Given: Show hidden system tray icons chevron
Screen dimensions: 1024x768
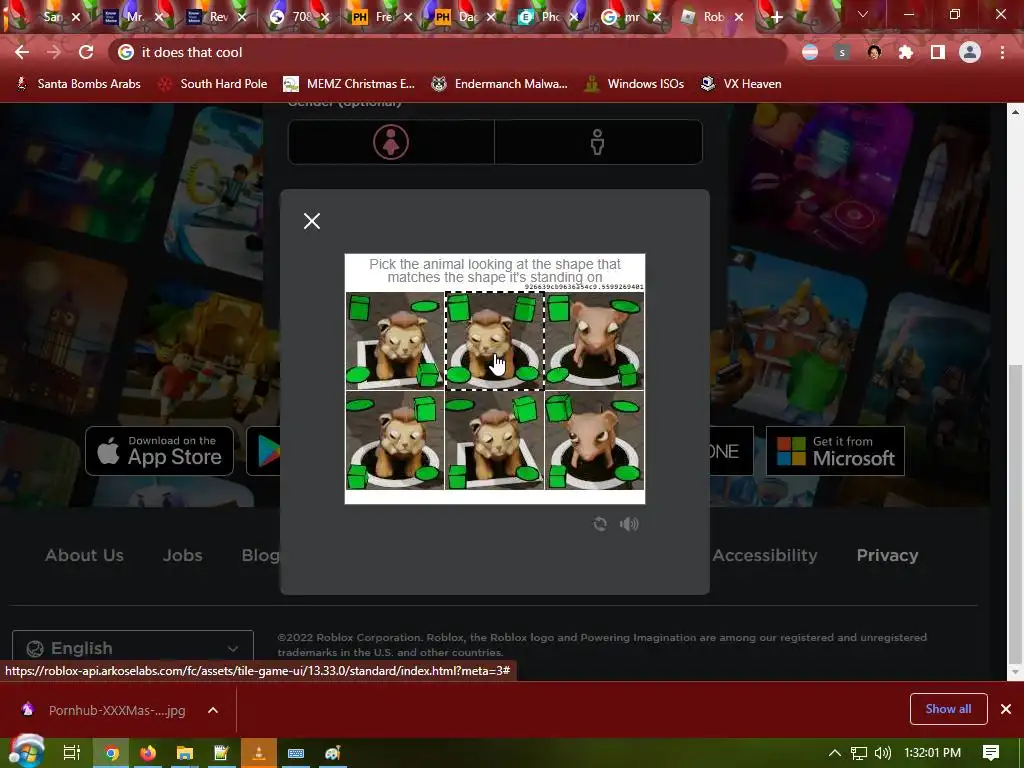Looking at the screenshot, I should point(834,753).
